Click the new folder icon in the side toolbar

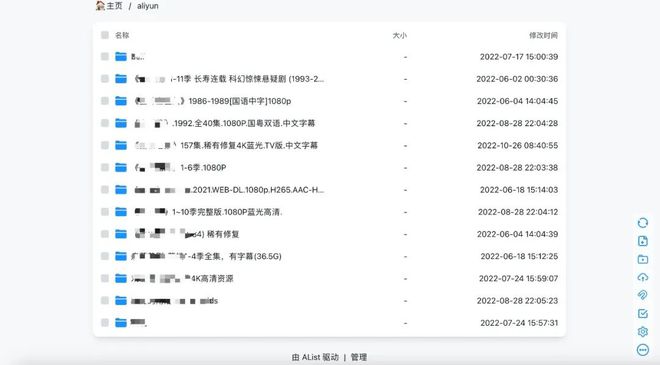tap(643, 259)
